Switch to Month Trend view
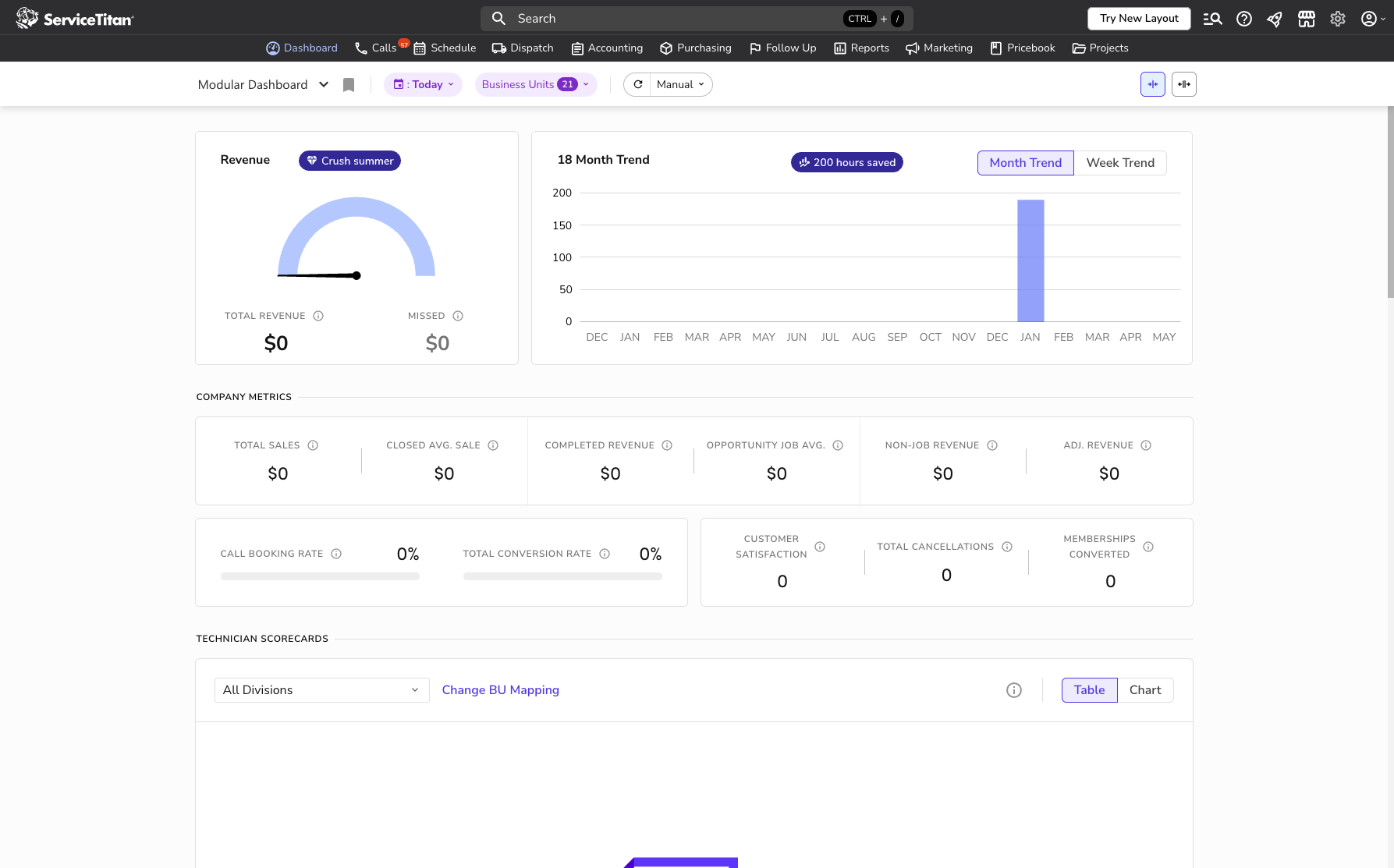Screen dimensions: 1394x868 [x=1026, y=163]
